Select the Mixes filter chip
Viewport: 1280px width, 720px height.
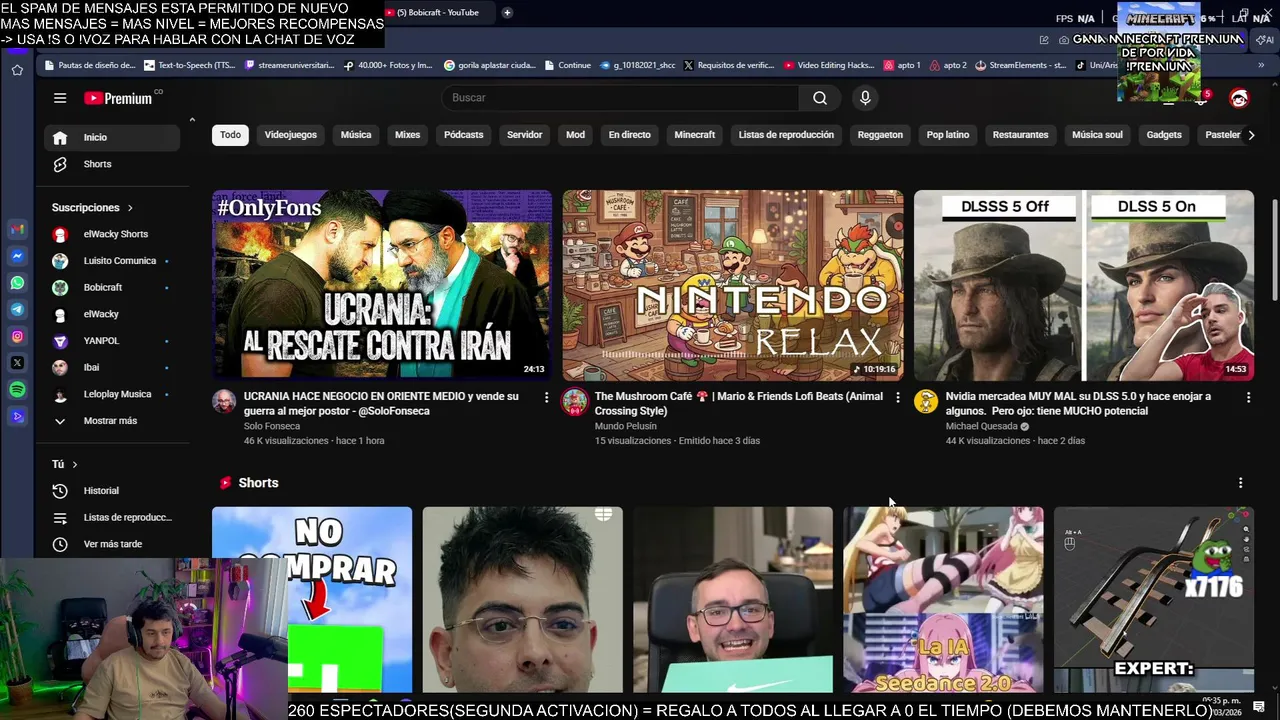coord(407,135)
